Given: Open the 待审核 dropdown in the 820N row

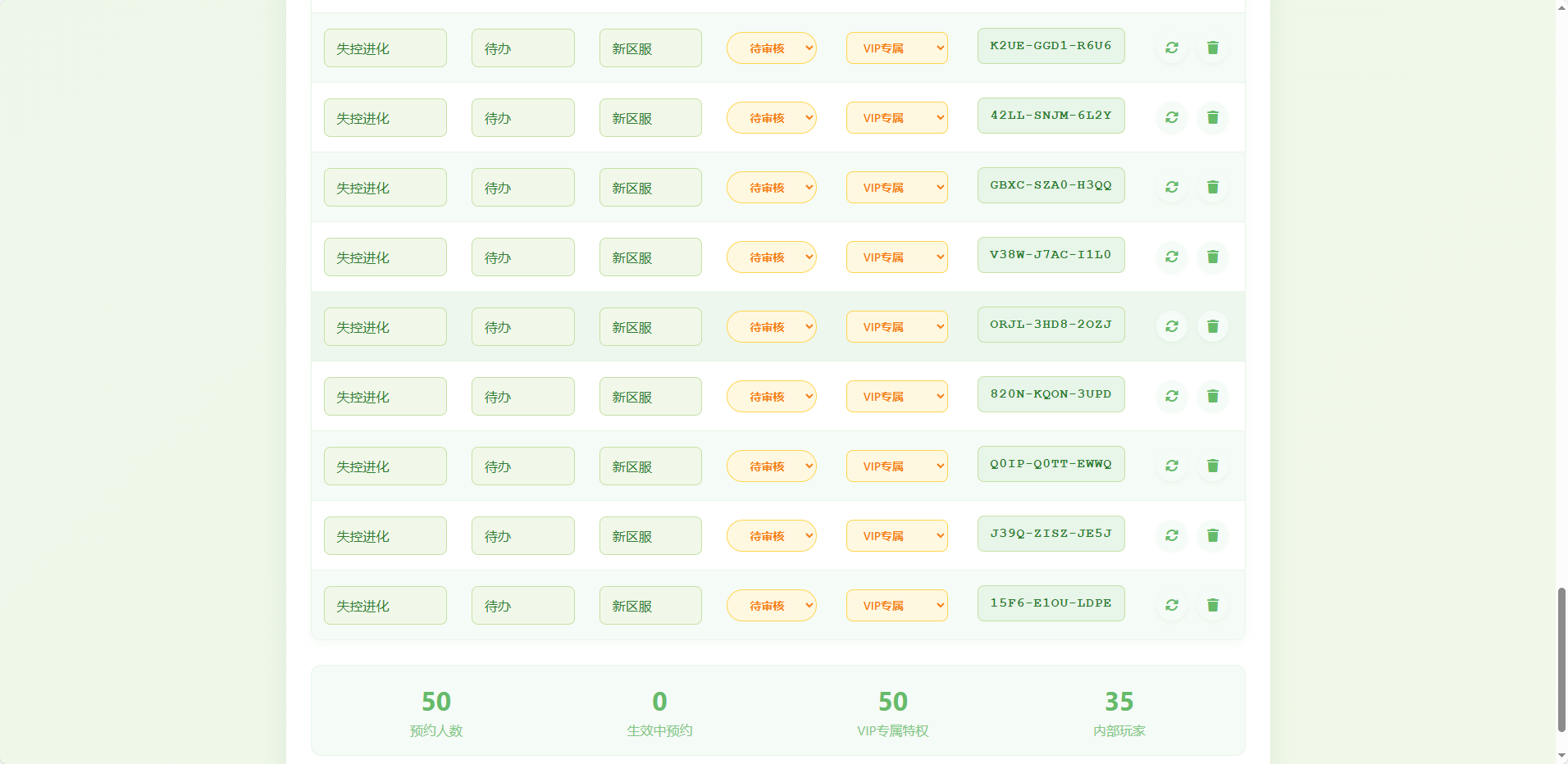Looking at the screenshot, I should coord(772,396).
